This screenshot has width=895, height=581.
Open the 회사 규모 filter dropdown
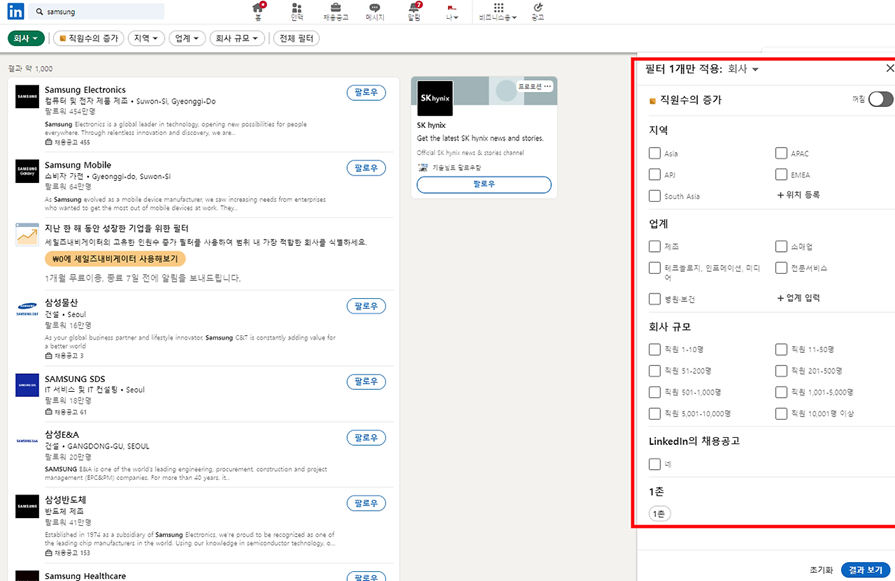pyautogui.click(x=238, y=38)
